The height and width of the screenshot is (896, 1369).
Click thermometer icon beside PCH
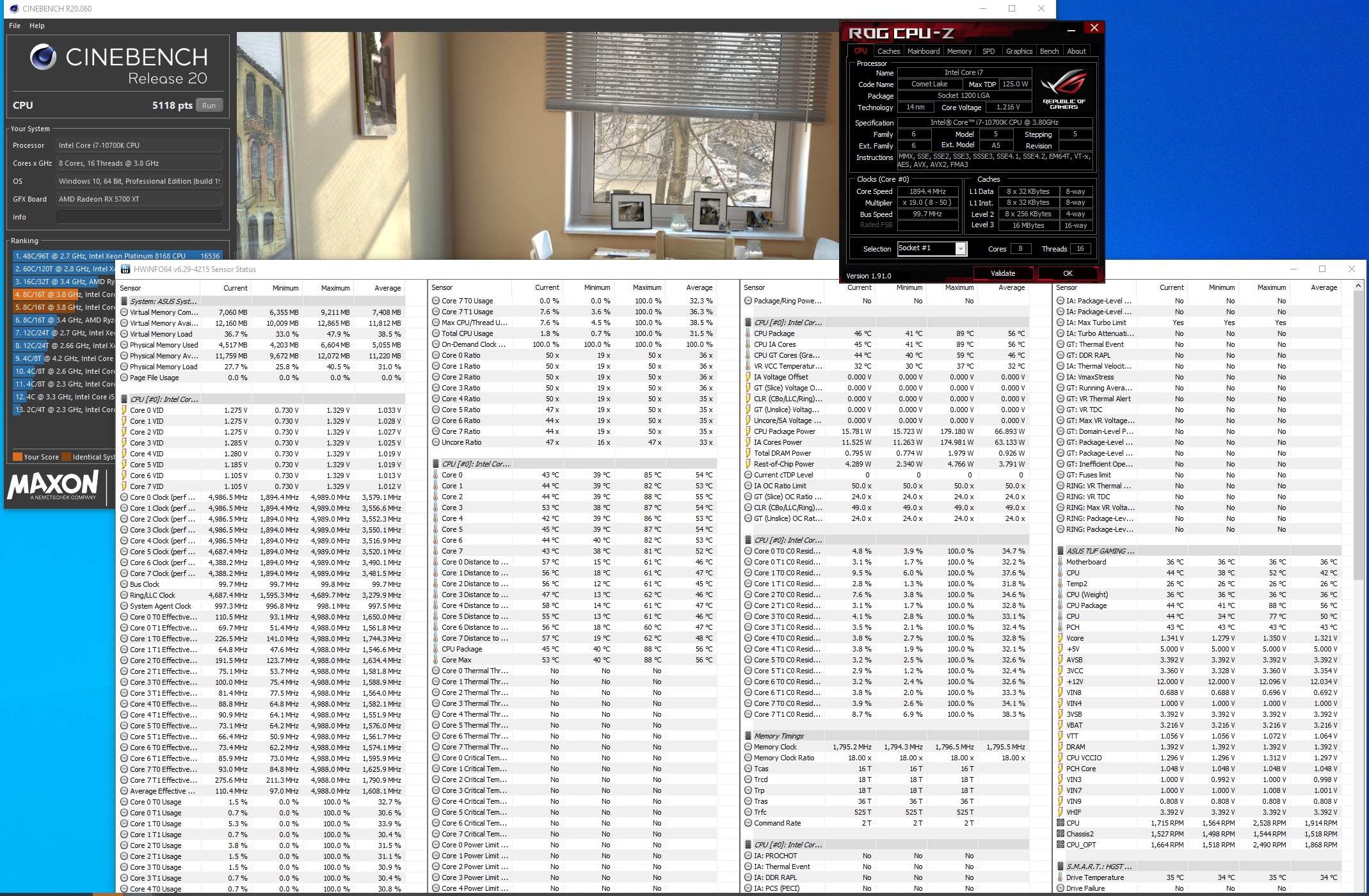click(x=1061, y=627)
